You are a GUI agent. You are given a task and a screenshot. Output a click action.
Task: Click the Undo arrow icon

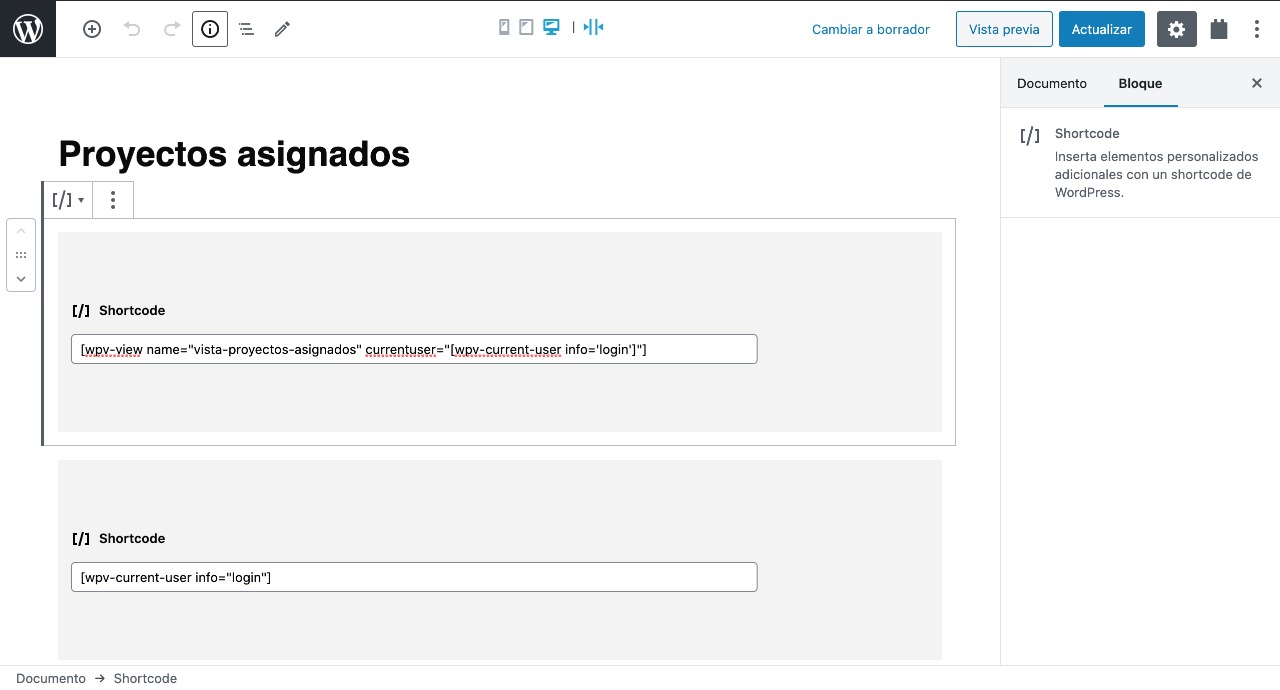pos(132,29)
